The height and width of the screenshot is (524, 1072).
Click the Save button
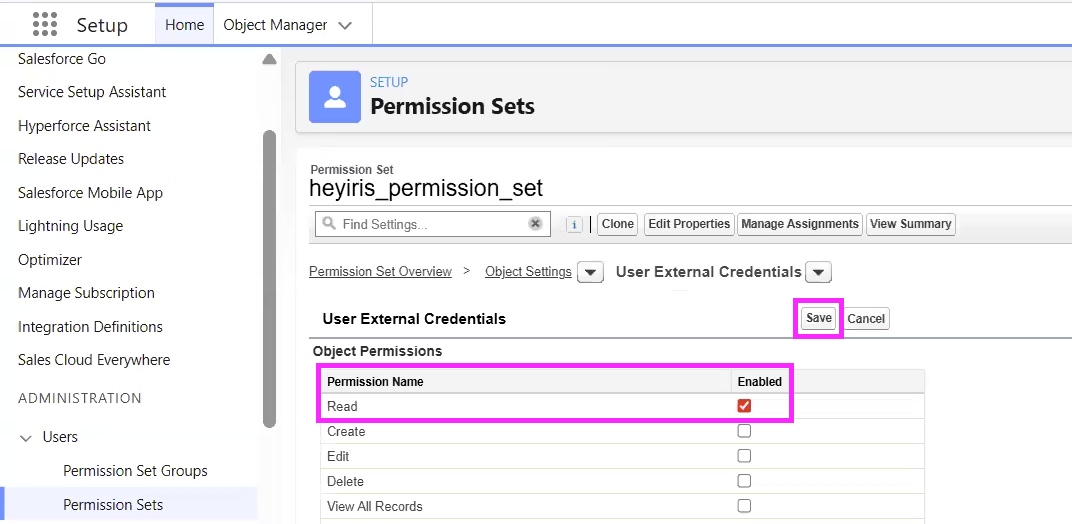[818, 318]
